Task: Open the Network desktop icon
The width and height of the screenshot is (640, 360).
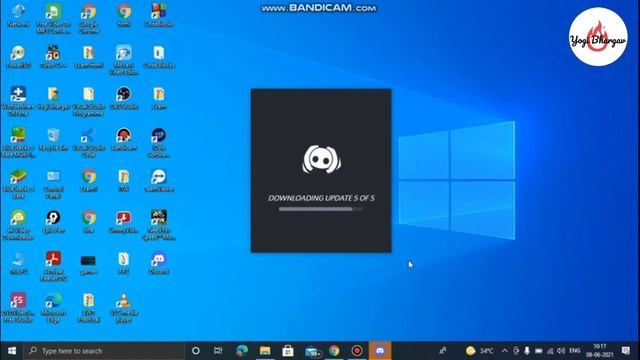Action: click(x=18, y=15)
